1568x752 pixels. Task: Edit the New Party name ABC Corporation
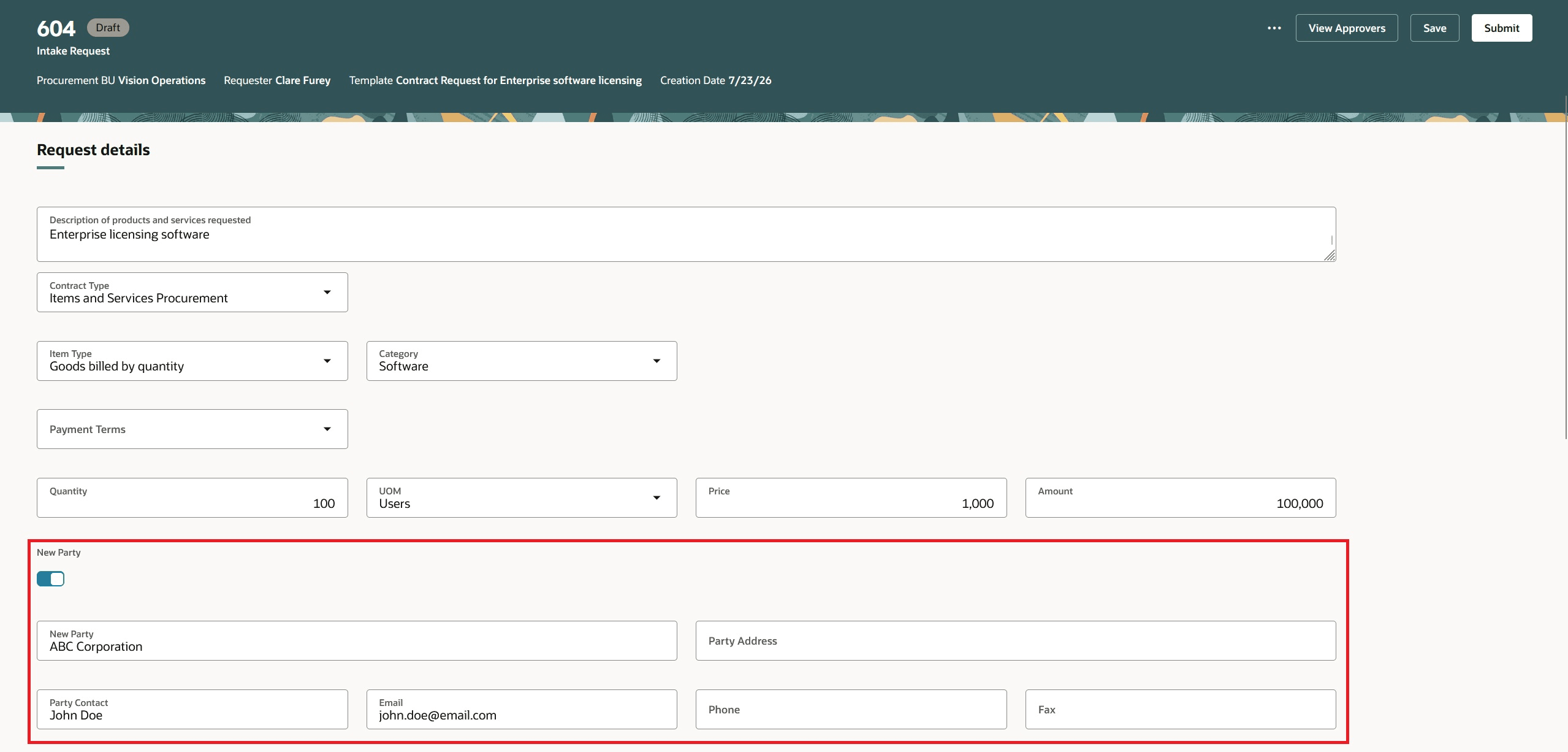[357, 641]
